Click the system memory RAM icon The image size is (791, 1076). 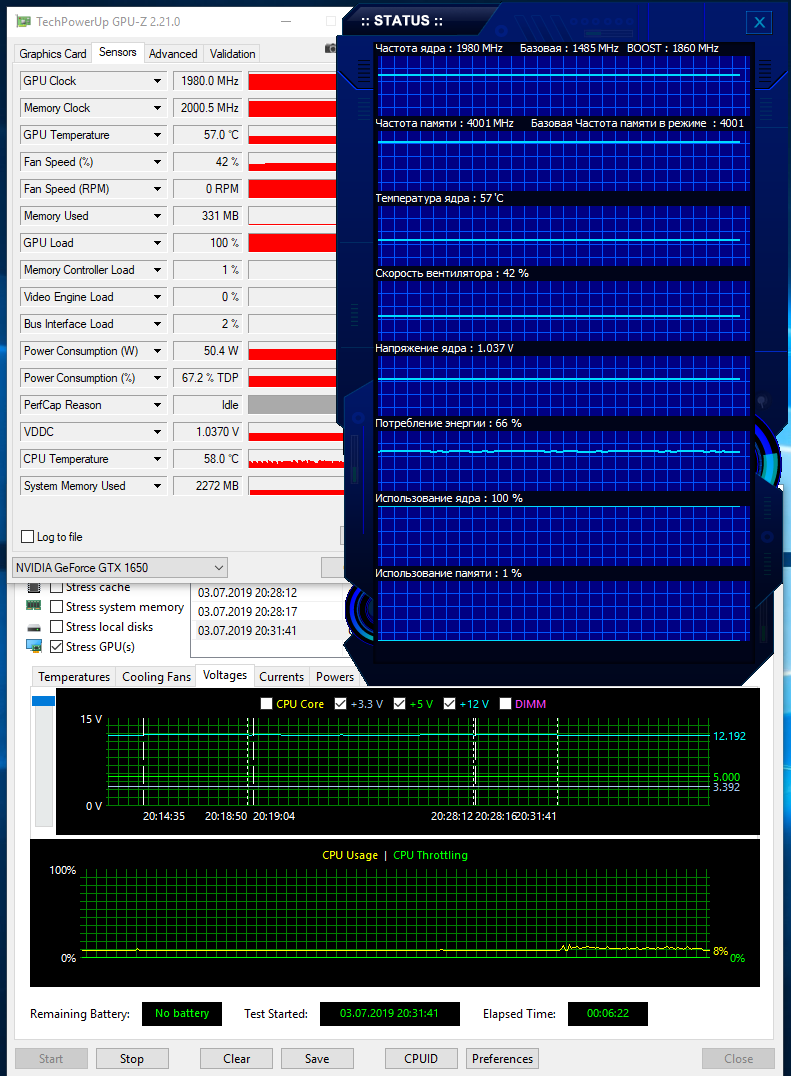[34, 606]
